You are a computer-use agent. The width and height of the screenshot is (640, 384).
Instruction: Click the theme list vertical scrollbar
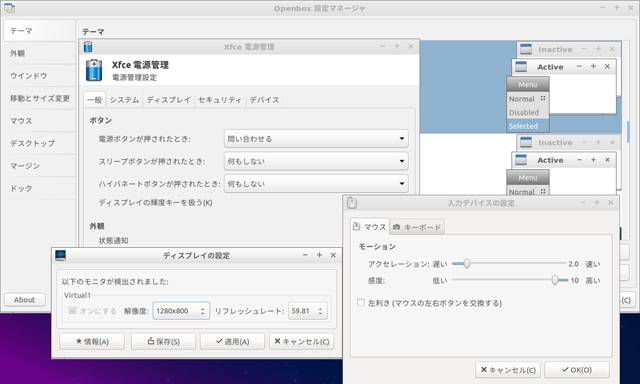628,131
